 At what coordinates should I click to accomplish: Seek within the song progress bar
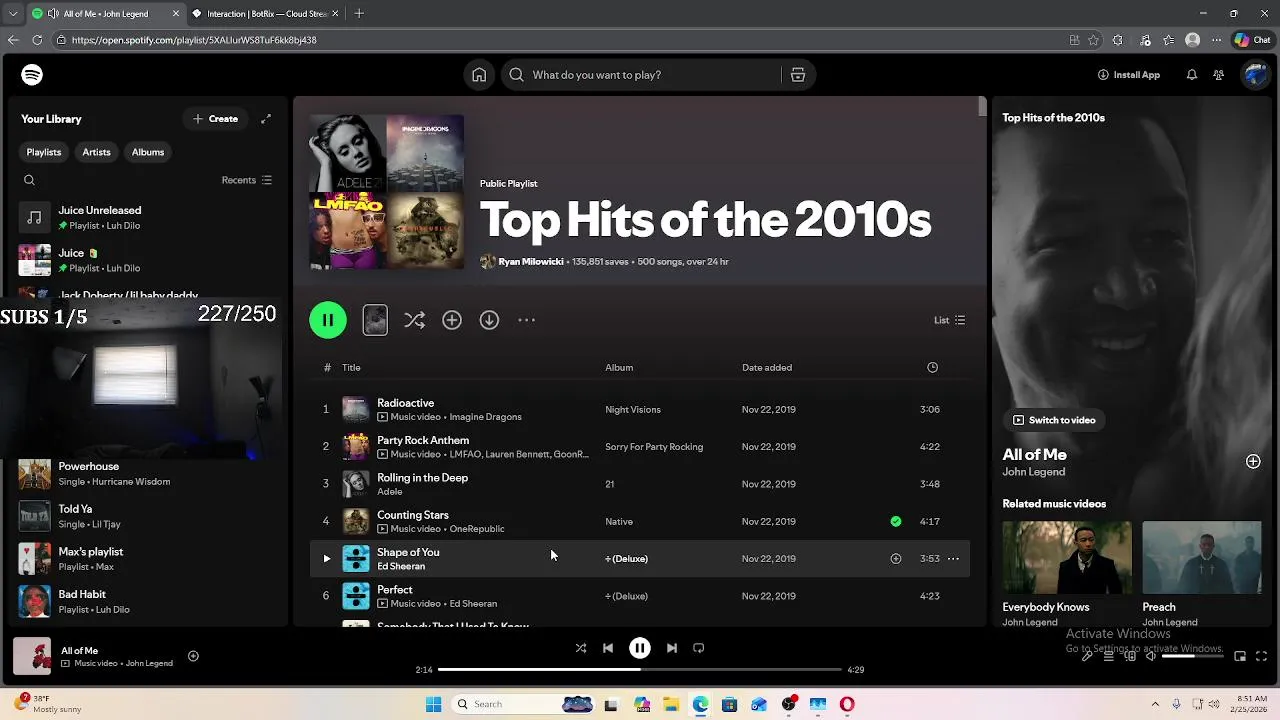(x=640, y=670)
